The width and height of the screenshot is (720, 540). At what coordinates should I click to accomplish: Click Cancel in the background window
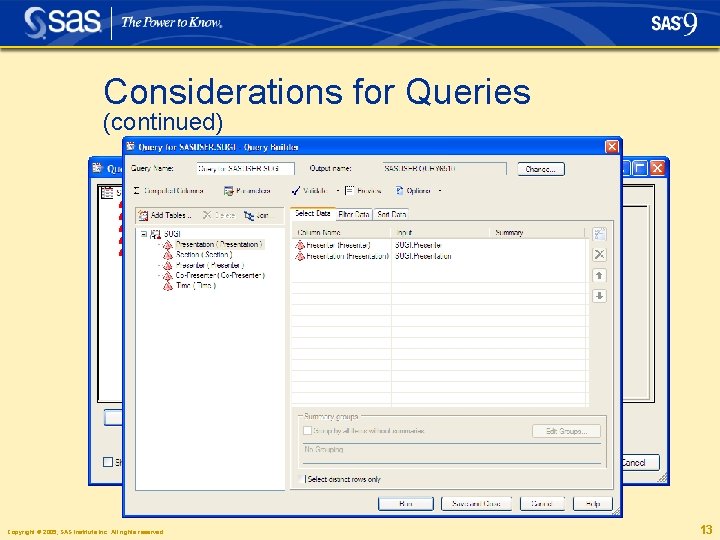point(640,462)
